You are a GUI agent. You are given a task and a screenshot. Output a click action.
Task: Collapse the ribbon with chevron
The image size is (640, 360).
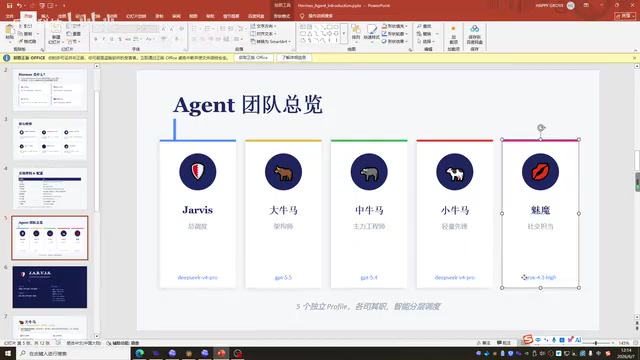[635, 50]
